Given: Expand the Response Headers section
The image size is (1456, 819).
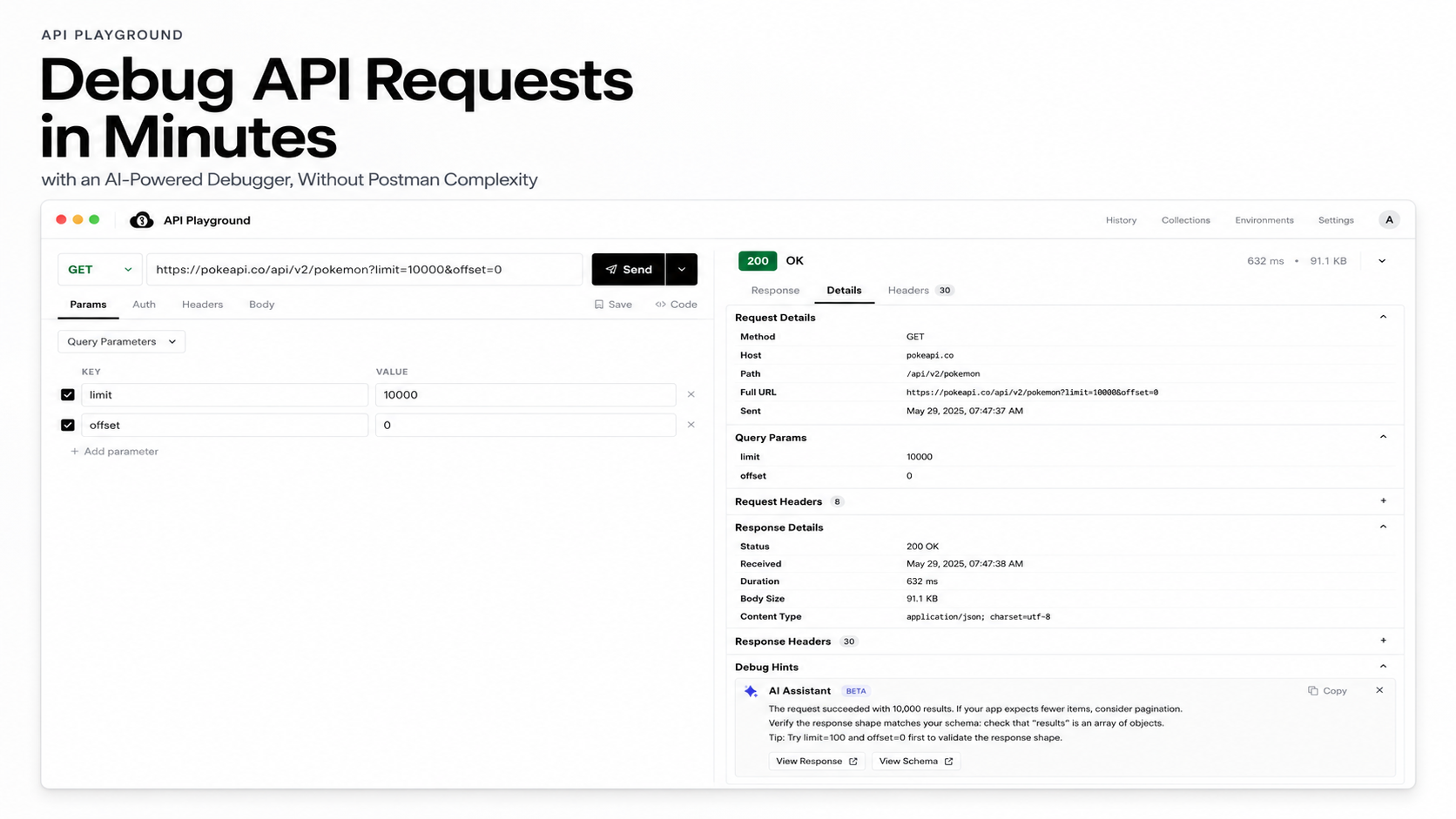Looking at the screenshot, I should pyautogui.click(x=1383, y=641).
